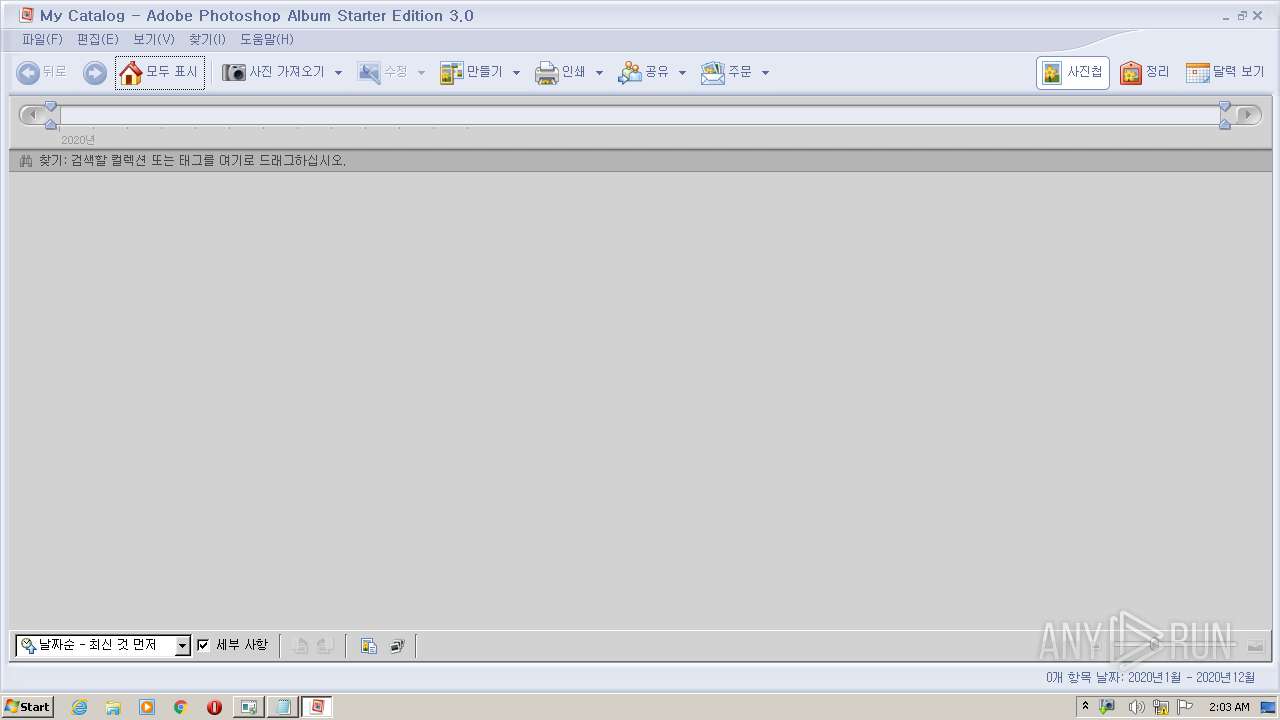Image resolution: width=1280 pixels, height=720 pixels.
Task: Click the rotate right icon
Action: 325,646
